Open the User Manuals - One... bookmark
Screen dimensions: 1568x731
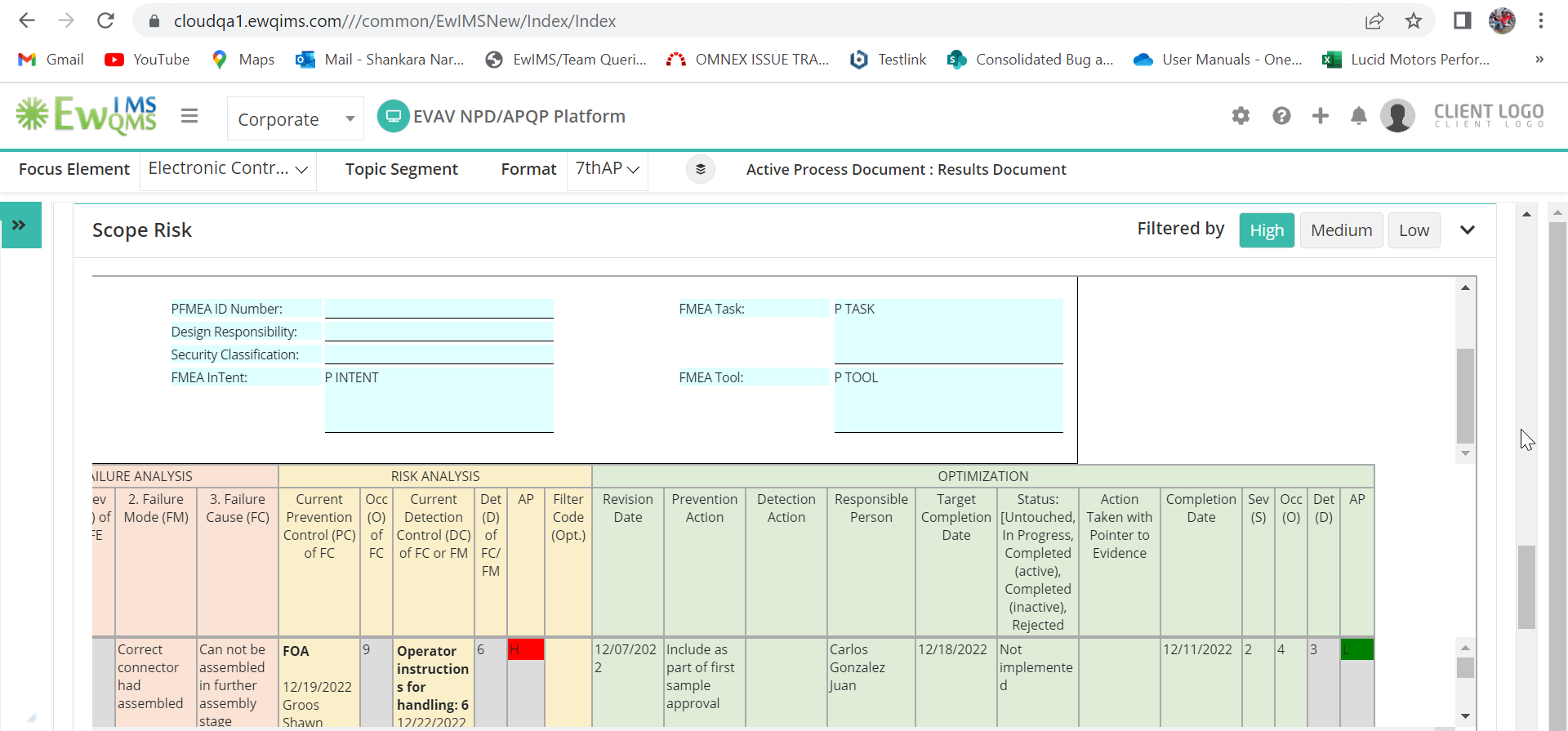[x=1218, y=60]
